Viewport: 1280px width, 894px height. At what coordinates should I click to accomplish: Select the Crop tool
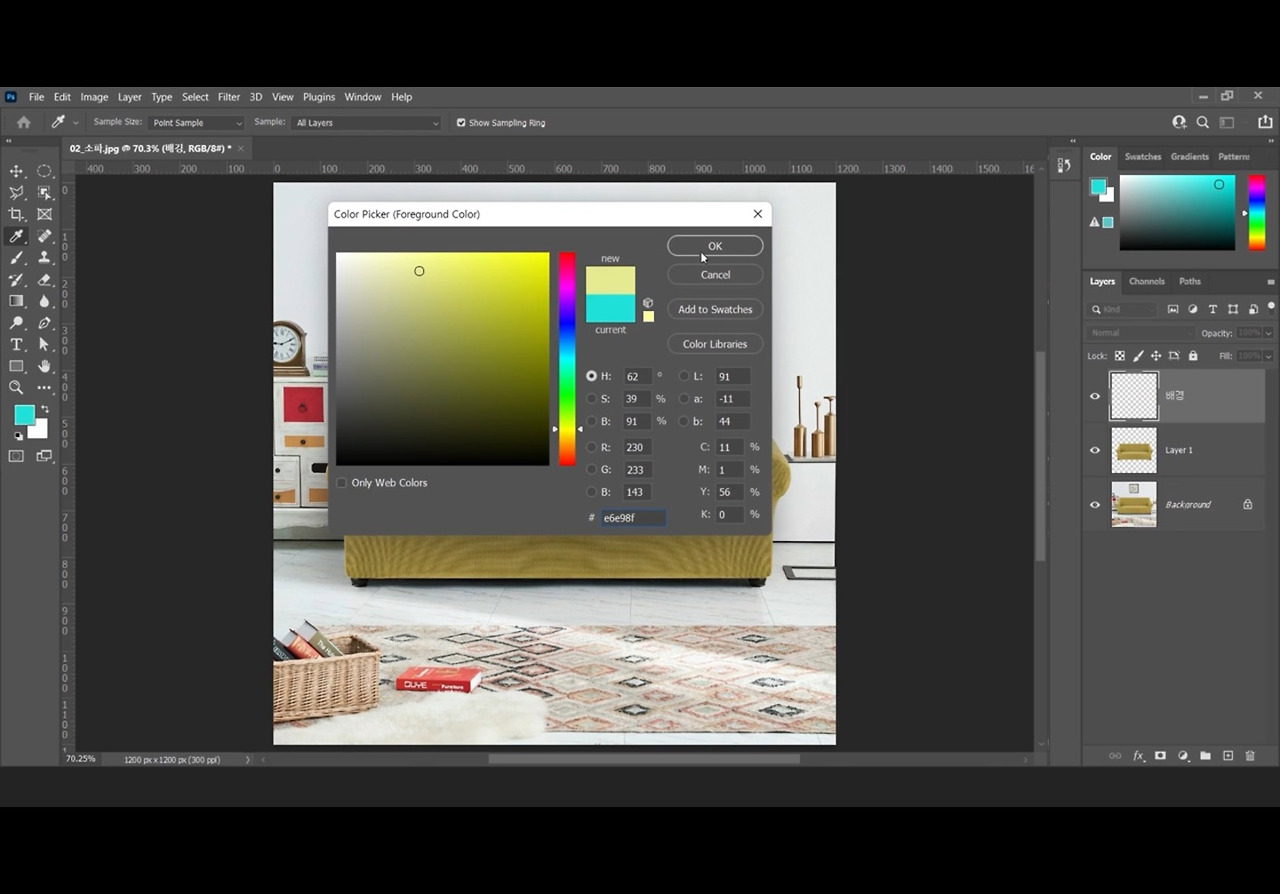click(x=16, y=214)
